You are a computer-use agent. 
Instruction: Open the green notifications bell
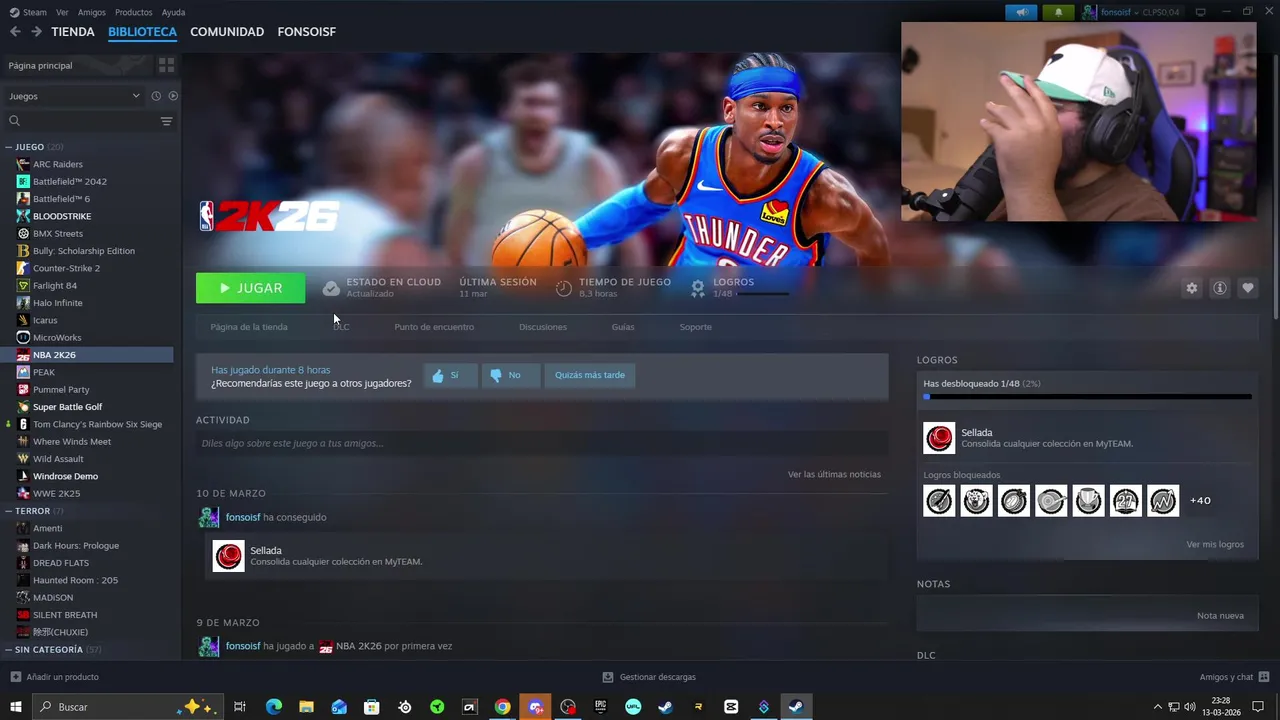(x=1058, y=12)
